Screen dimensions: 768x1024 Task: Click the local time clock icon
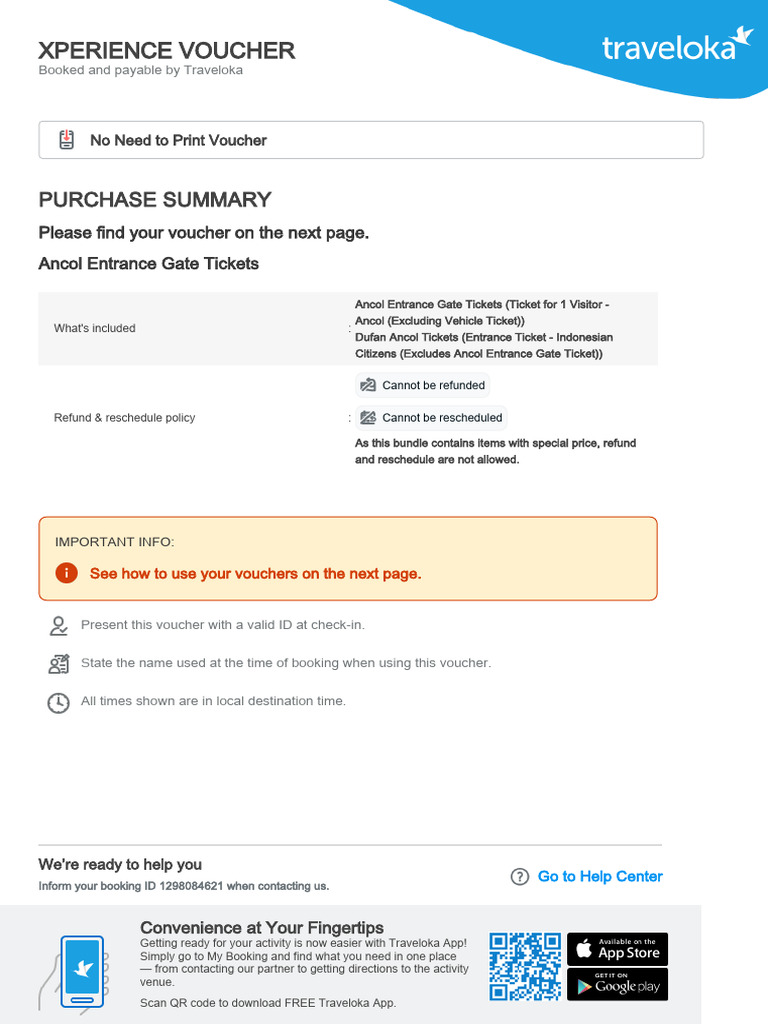click(x=59, y=702)
